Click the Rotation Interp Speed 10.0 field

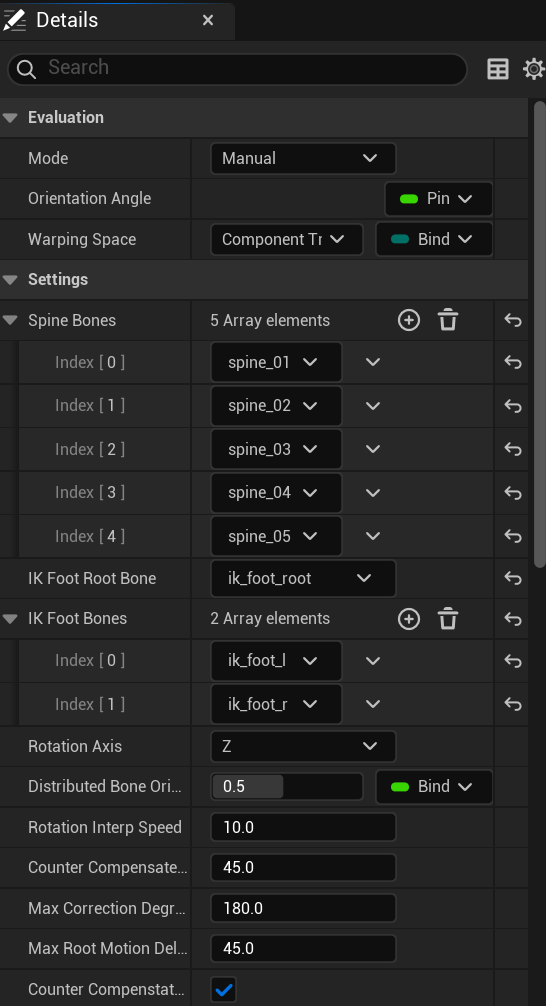click(x=303, y=828)
